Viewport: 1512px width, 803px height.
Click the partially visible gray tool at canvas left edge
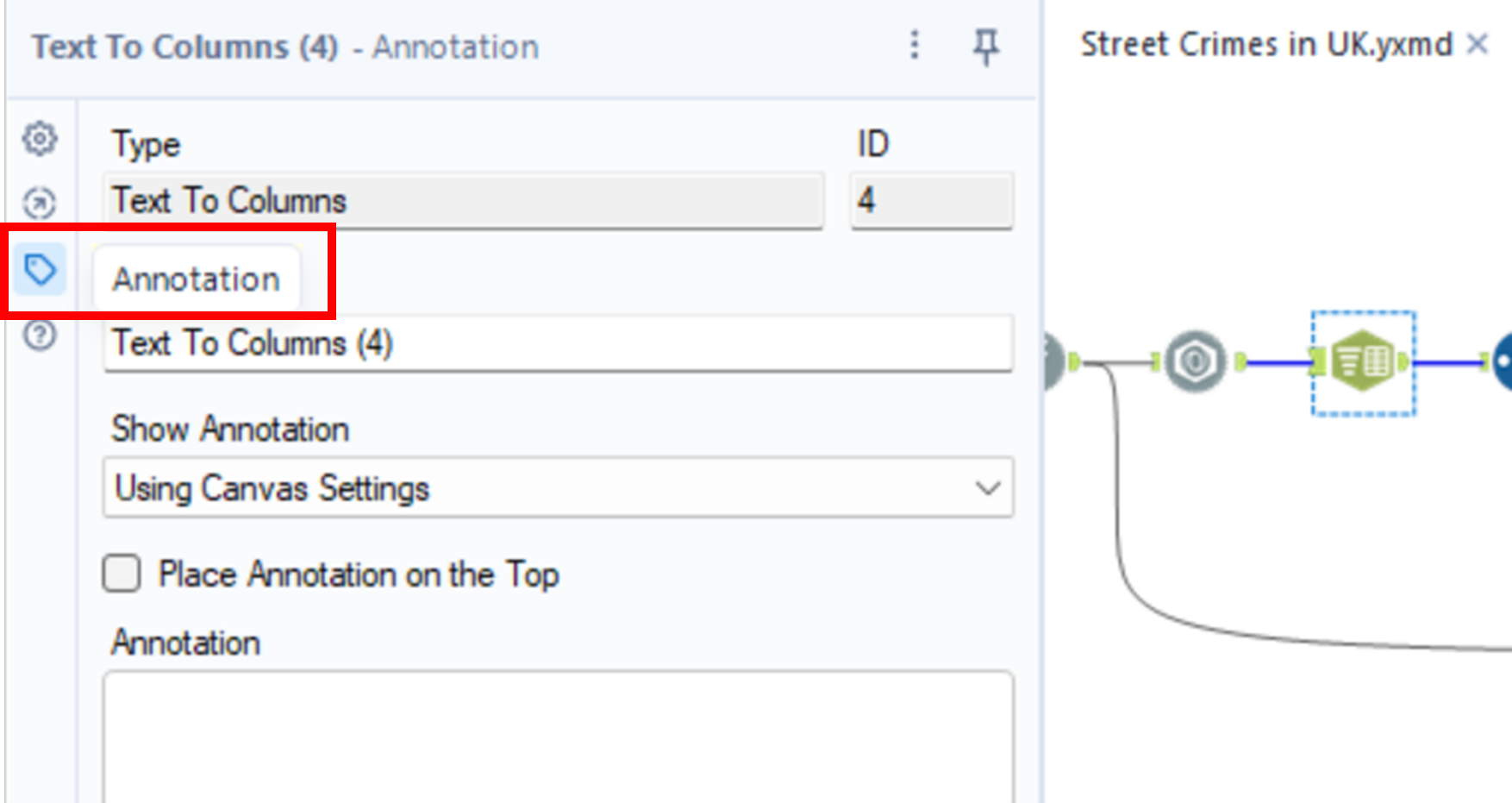[1052, 361]
